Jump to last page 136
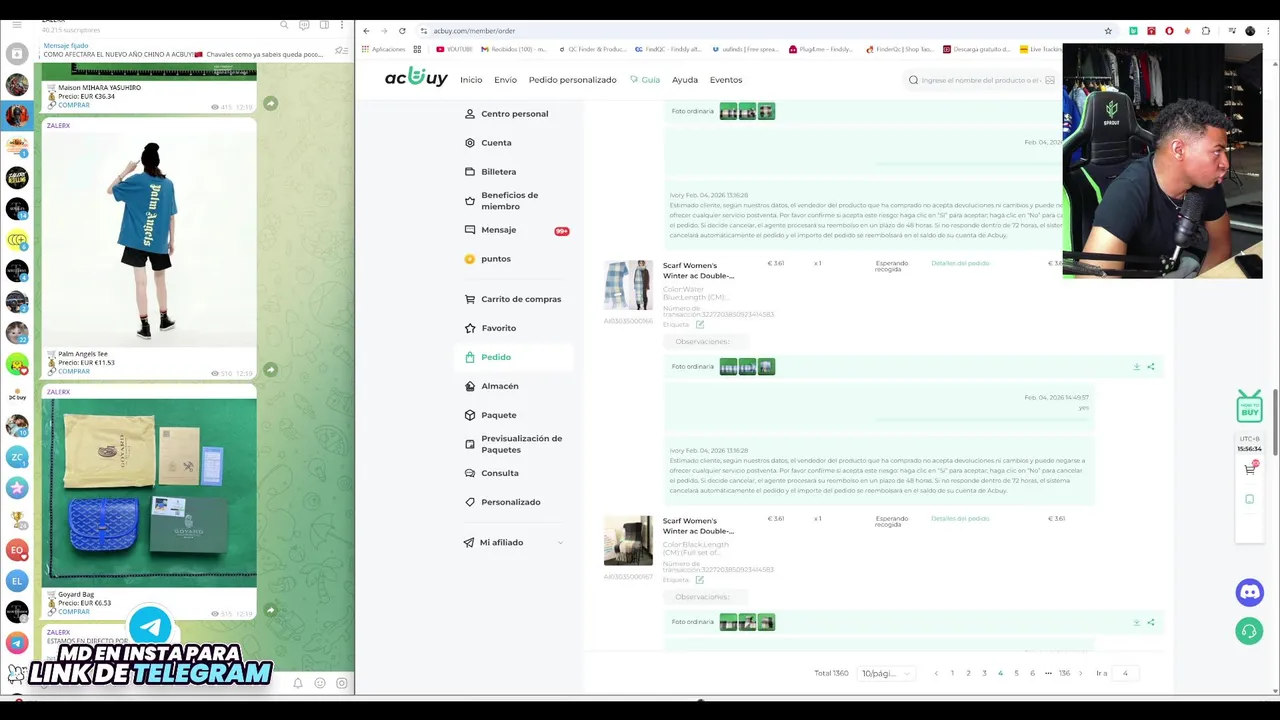This screenshot has width=1280, height=720. click(x=1064, y=673)
